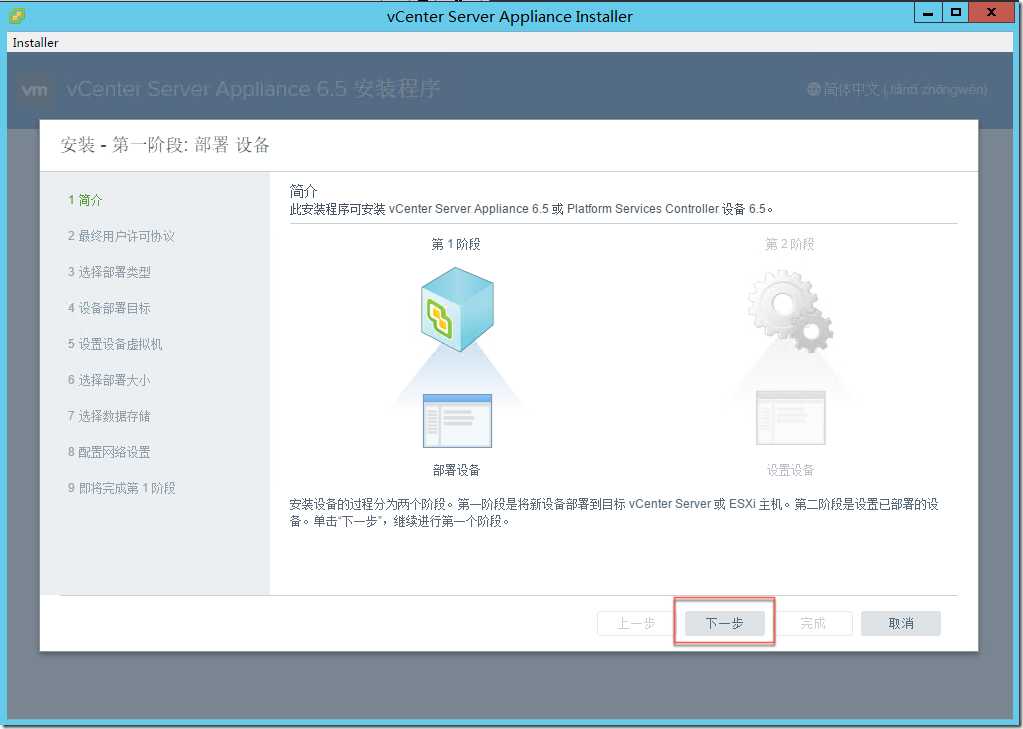
Task: Open the 简体中文 language selector
Action: (x=897, y=89)
